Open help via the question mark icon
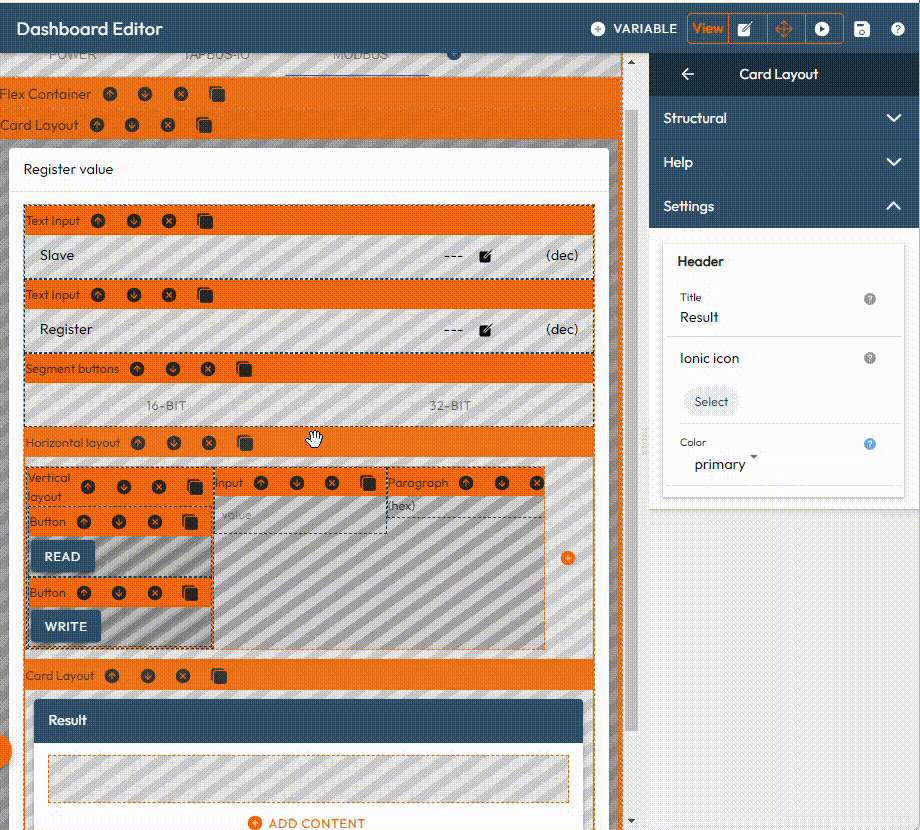 tap(897, 28)
